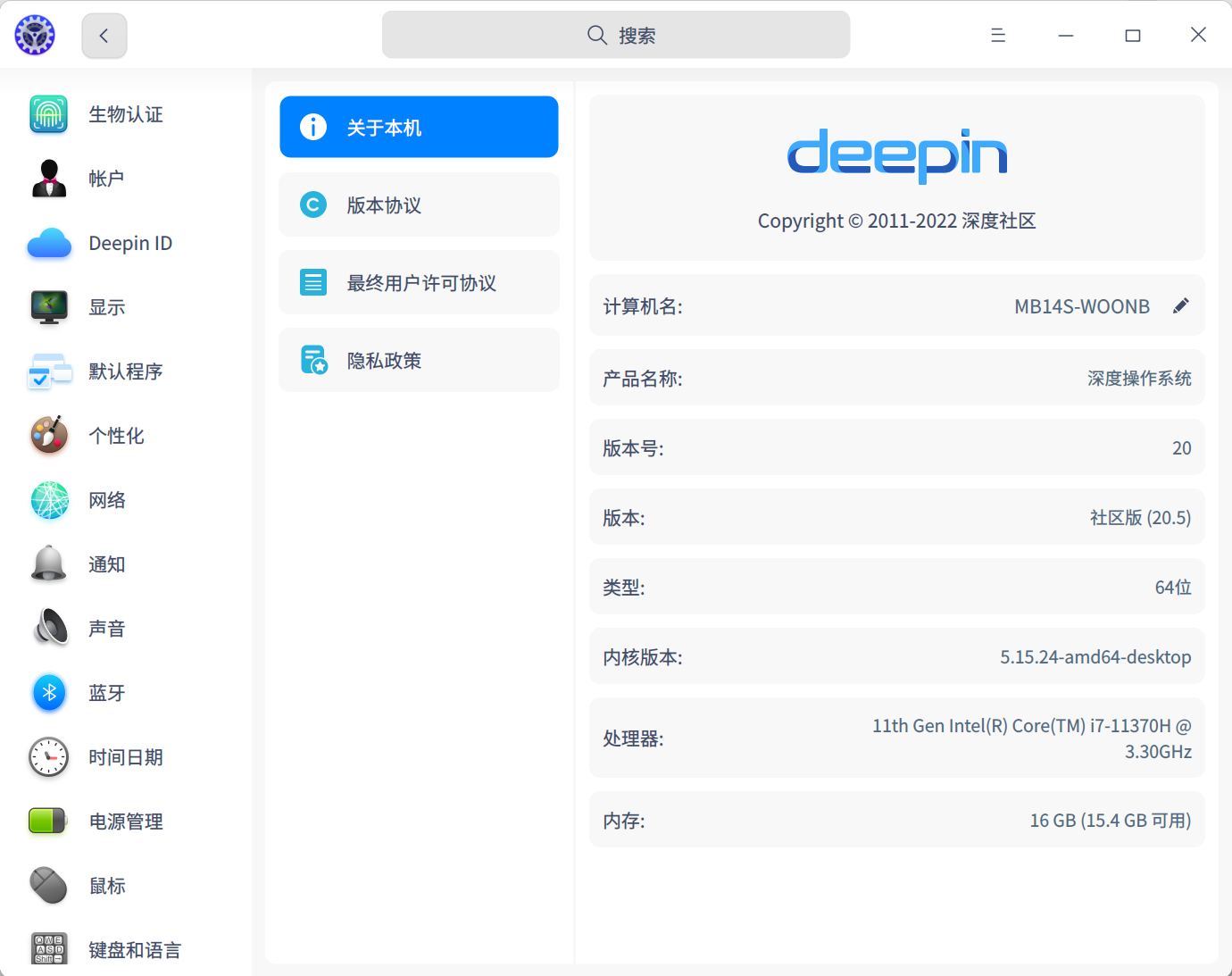Open the 隐私政策 privacy policy

418,360
